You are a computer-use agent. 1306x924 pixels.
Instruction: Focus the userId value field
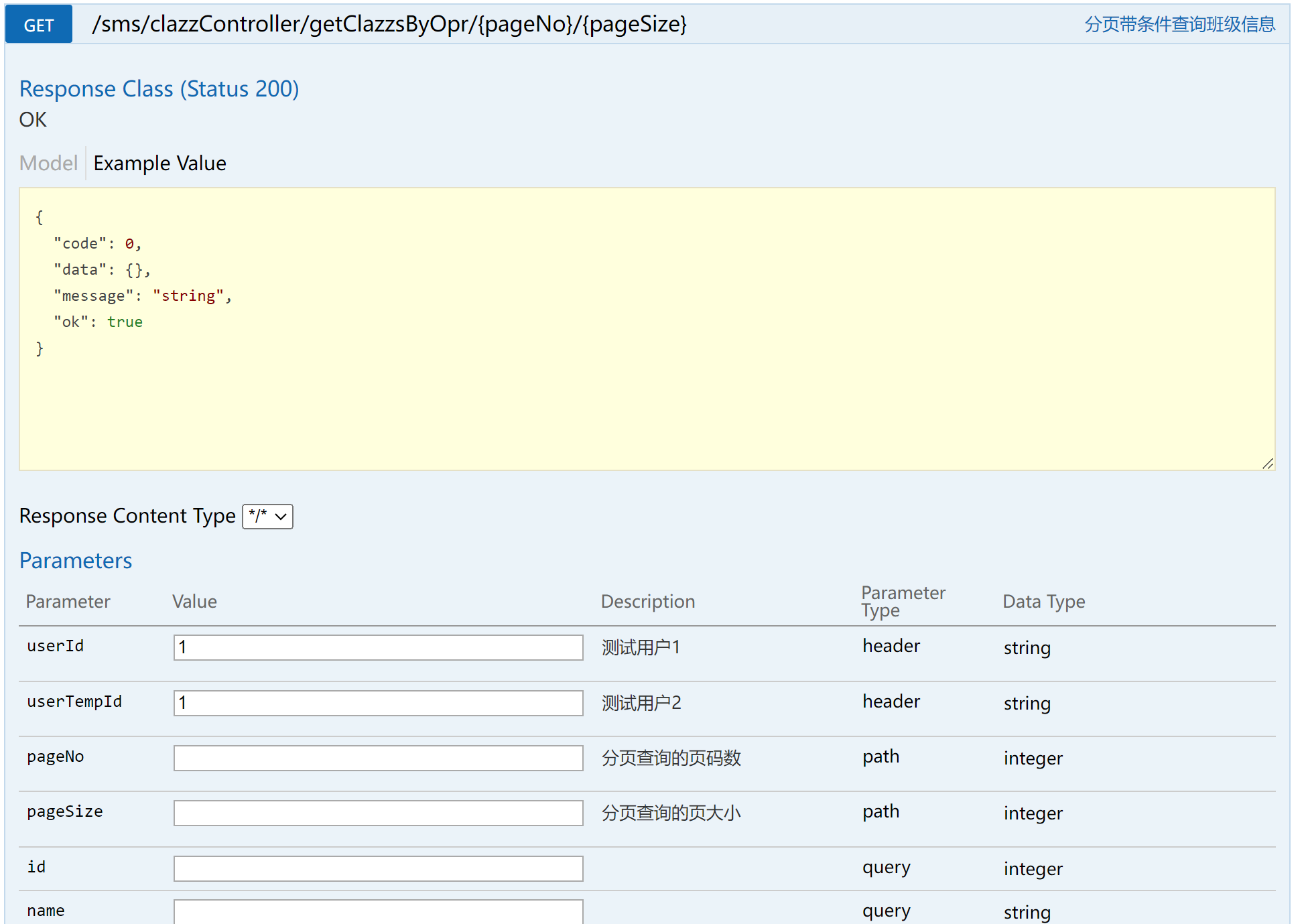378,648
